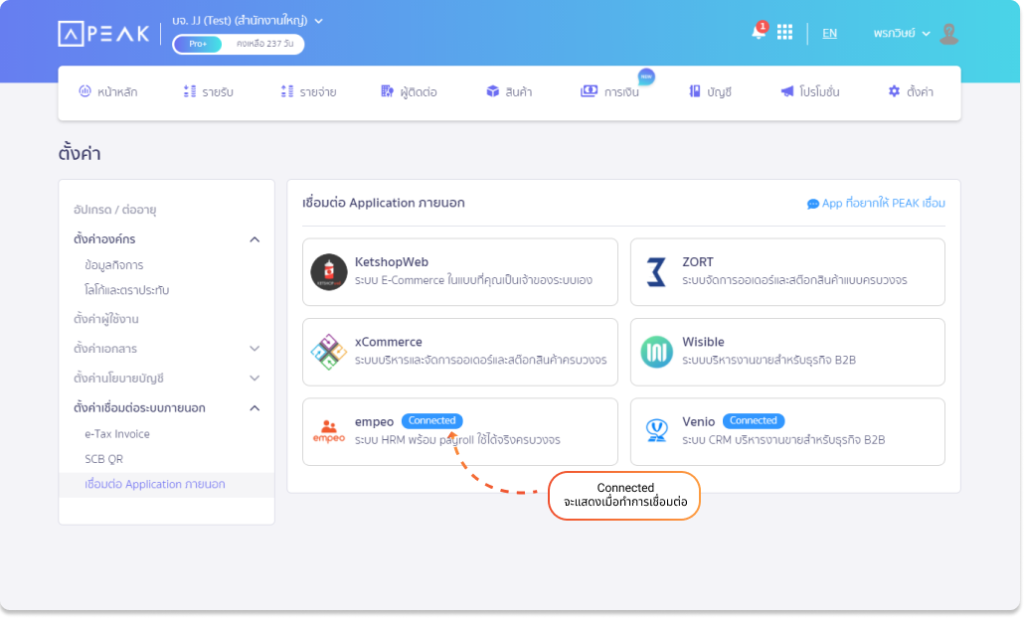Open e-Tax Invoice settings

(117, 434)
